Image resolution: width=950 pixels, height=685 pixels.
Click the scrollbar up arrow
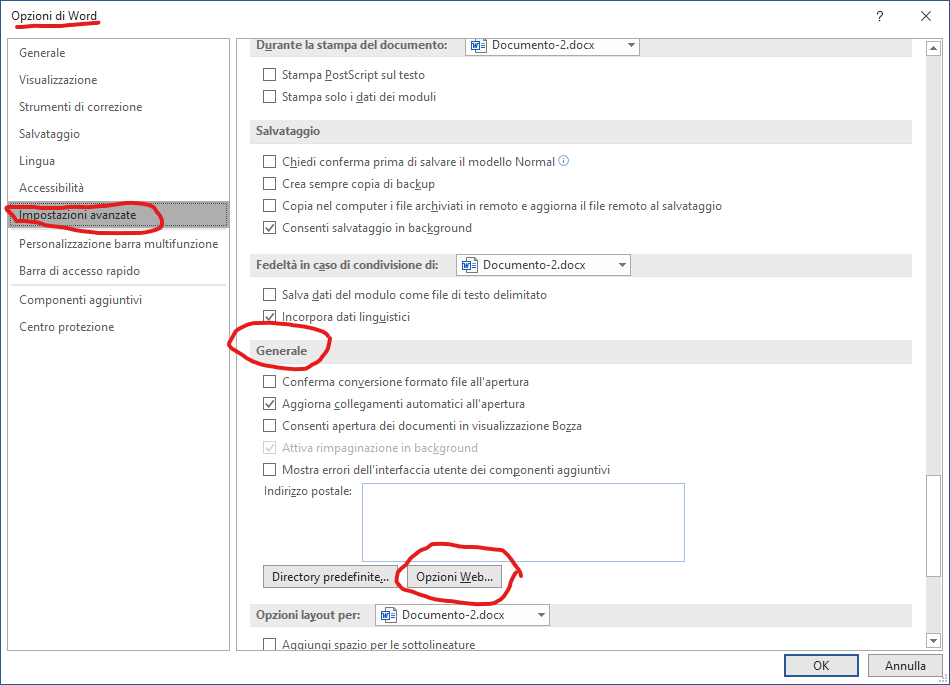933,48
